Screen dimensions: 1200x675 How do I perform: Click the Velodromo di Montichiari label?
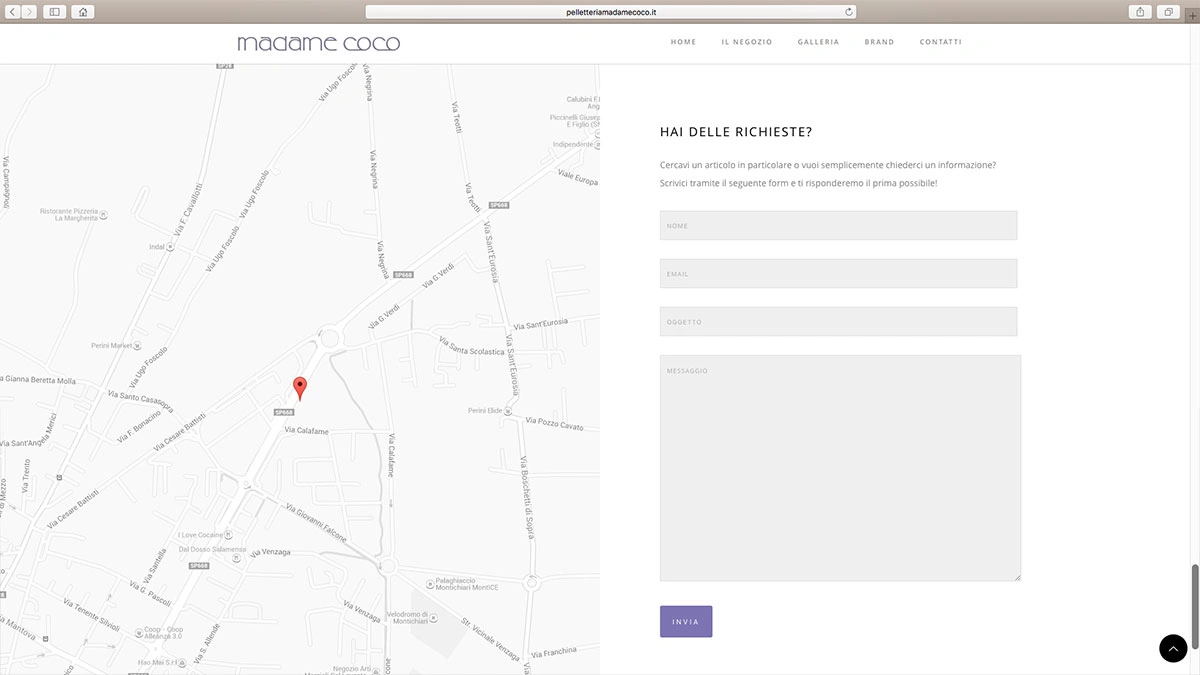(408, 619)
